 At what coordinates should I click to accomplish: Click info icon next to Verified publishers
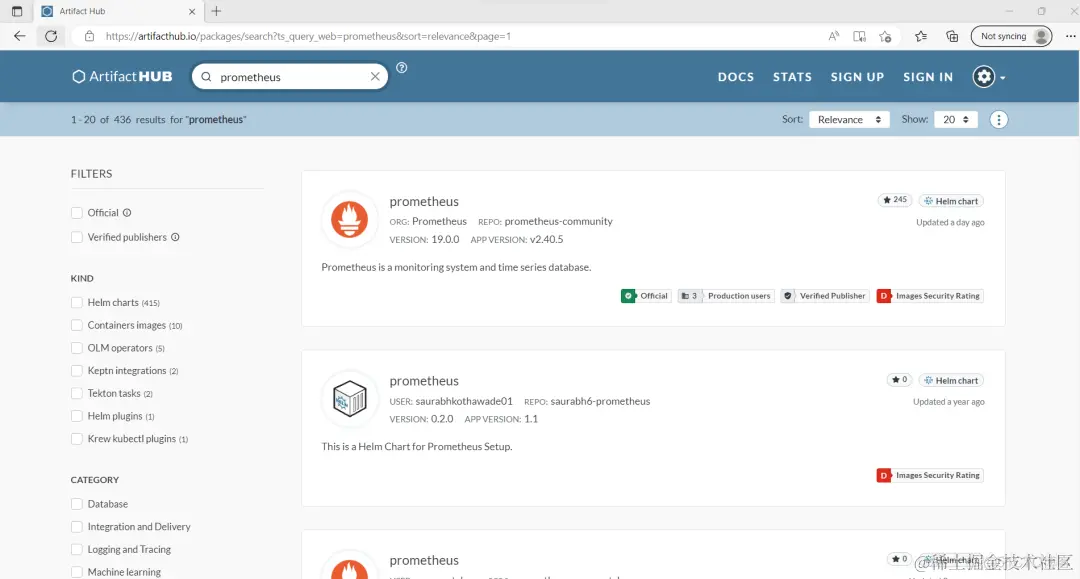coord(175,237)
